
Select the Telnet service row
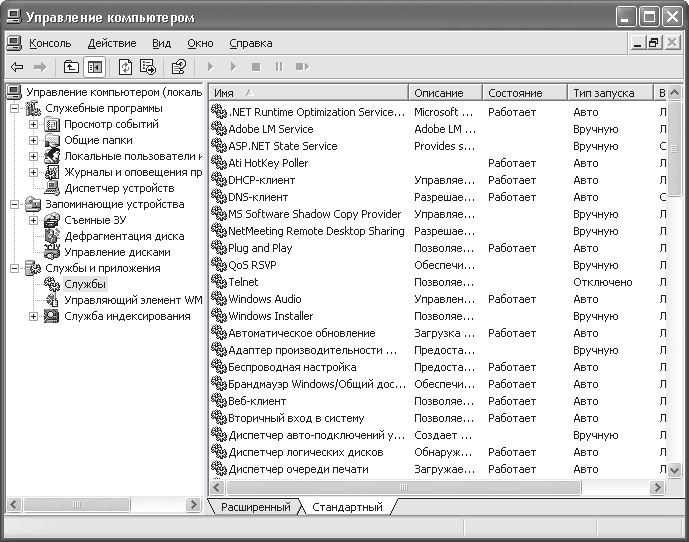click(x=438, y=282)
